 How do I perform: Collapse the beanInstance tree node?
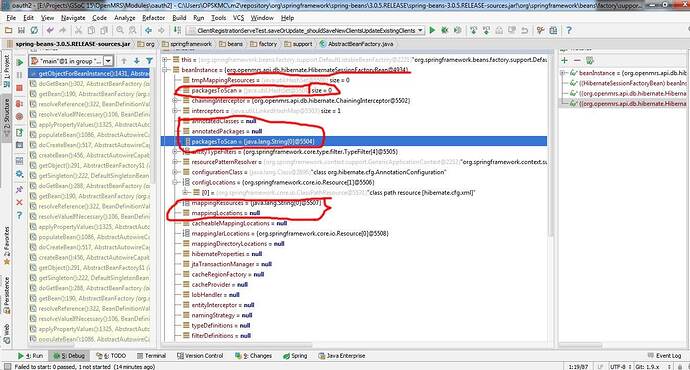point(165,70)
